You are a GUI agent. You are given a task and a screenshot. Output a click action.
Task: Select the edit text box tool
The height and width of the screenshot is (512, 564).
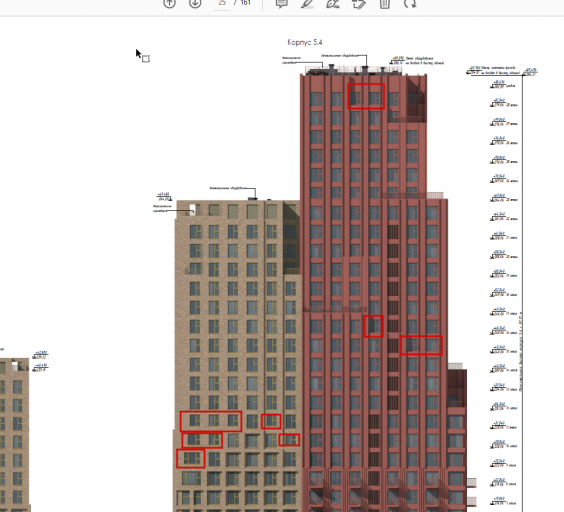click(359, 4)
